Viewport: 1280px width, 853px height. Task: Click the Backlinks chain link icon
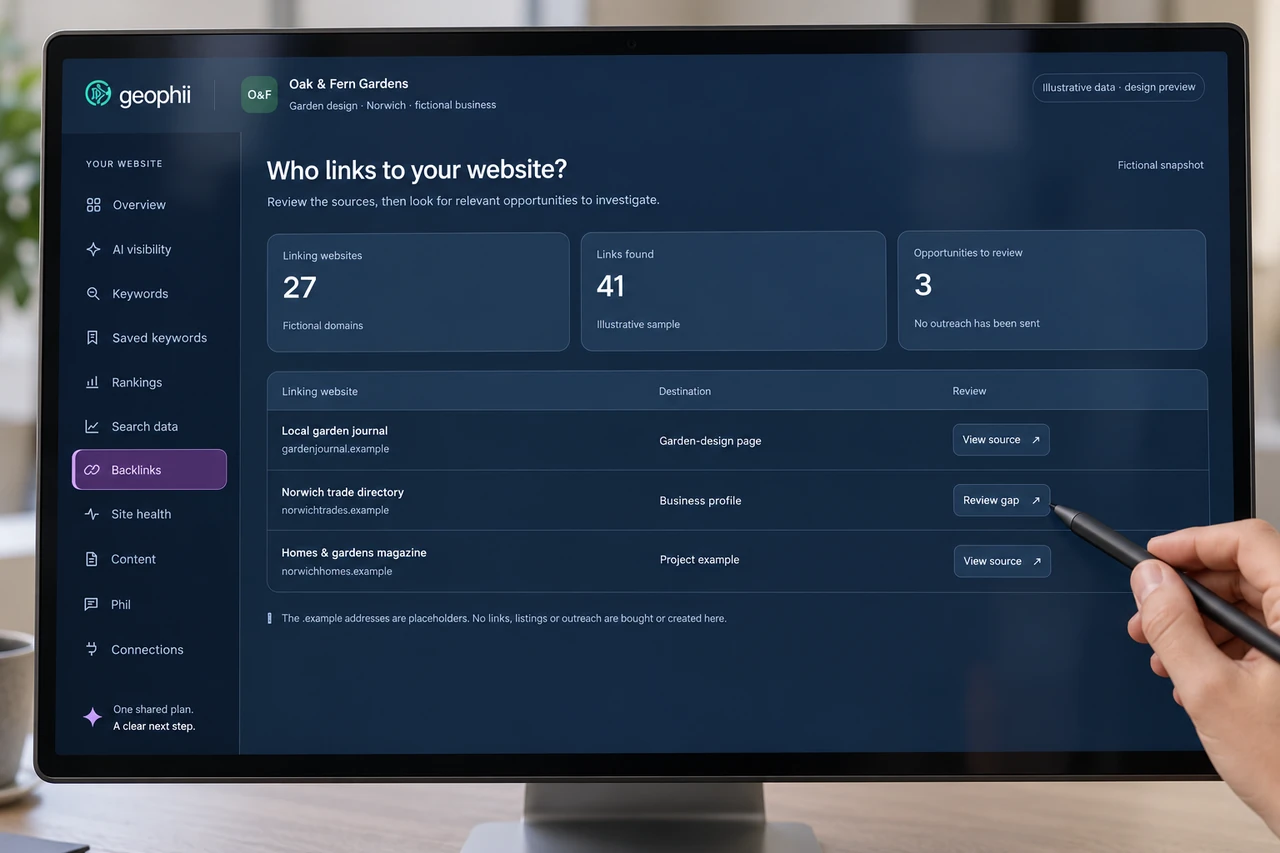[92, 470]
